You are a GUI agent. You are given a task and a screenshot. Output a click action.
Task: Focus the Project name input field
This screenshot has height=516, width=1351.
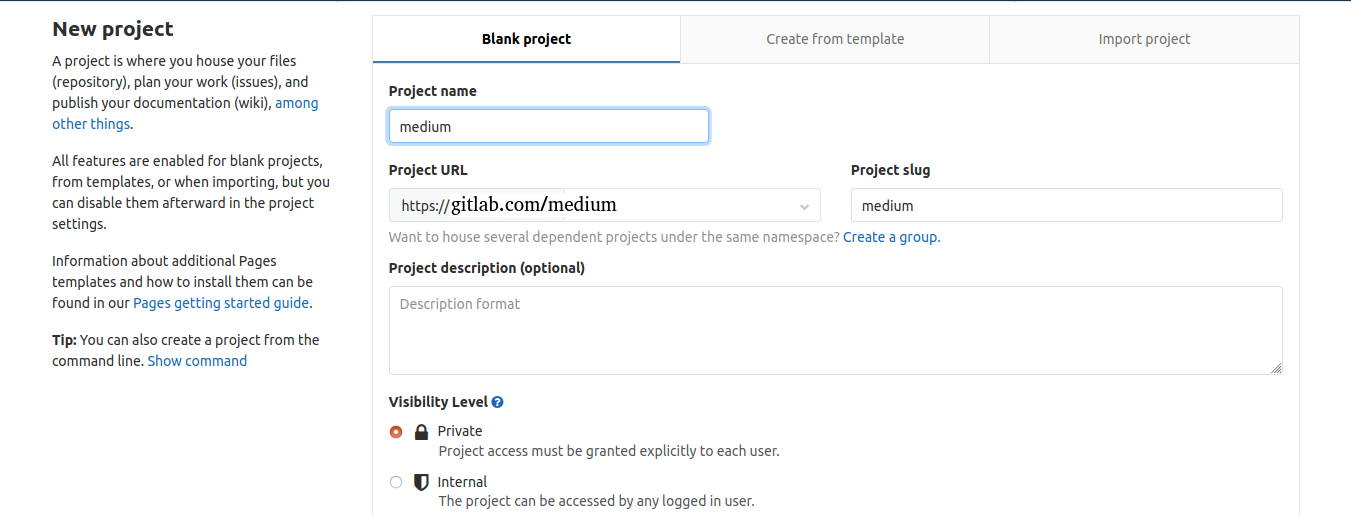549,126
